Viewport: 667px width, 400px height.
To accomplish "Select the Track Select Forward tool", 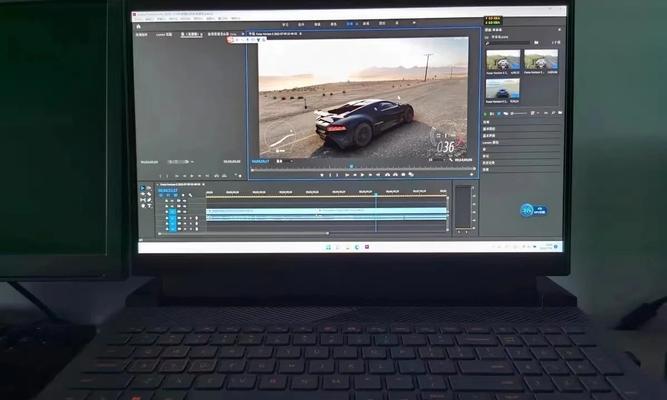I will [x=149, y=188].
